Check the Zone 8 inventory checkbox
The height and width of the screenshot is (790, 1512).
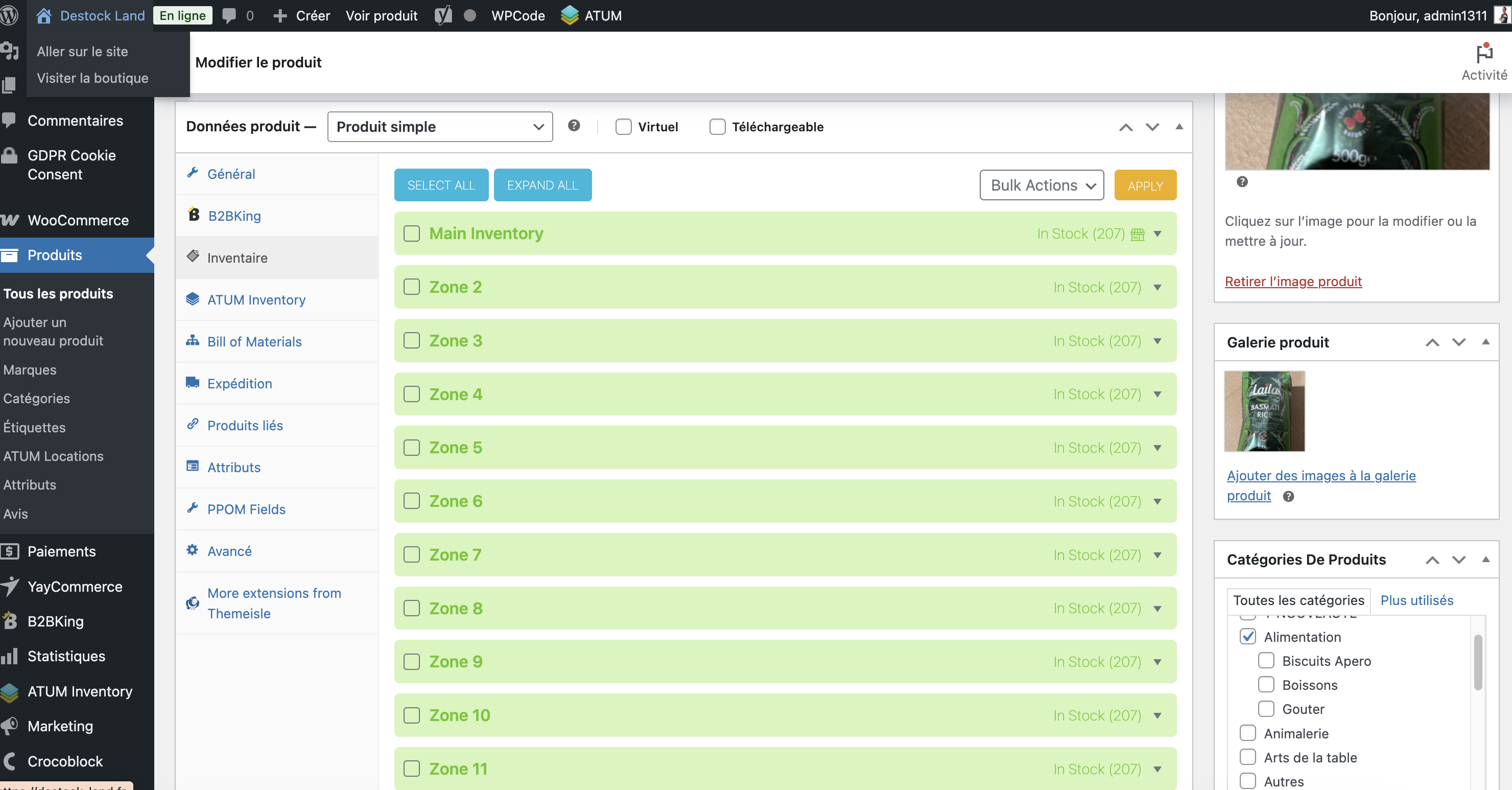(411, 608)
